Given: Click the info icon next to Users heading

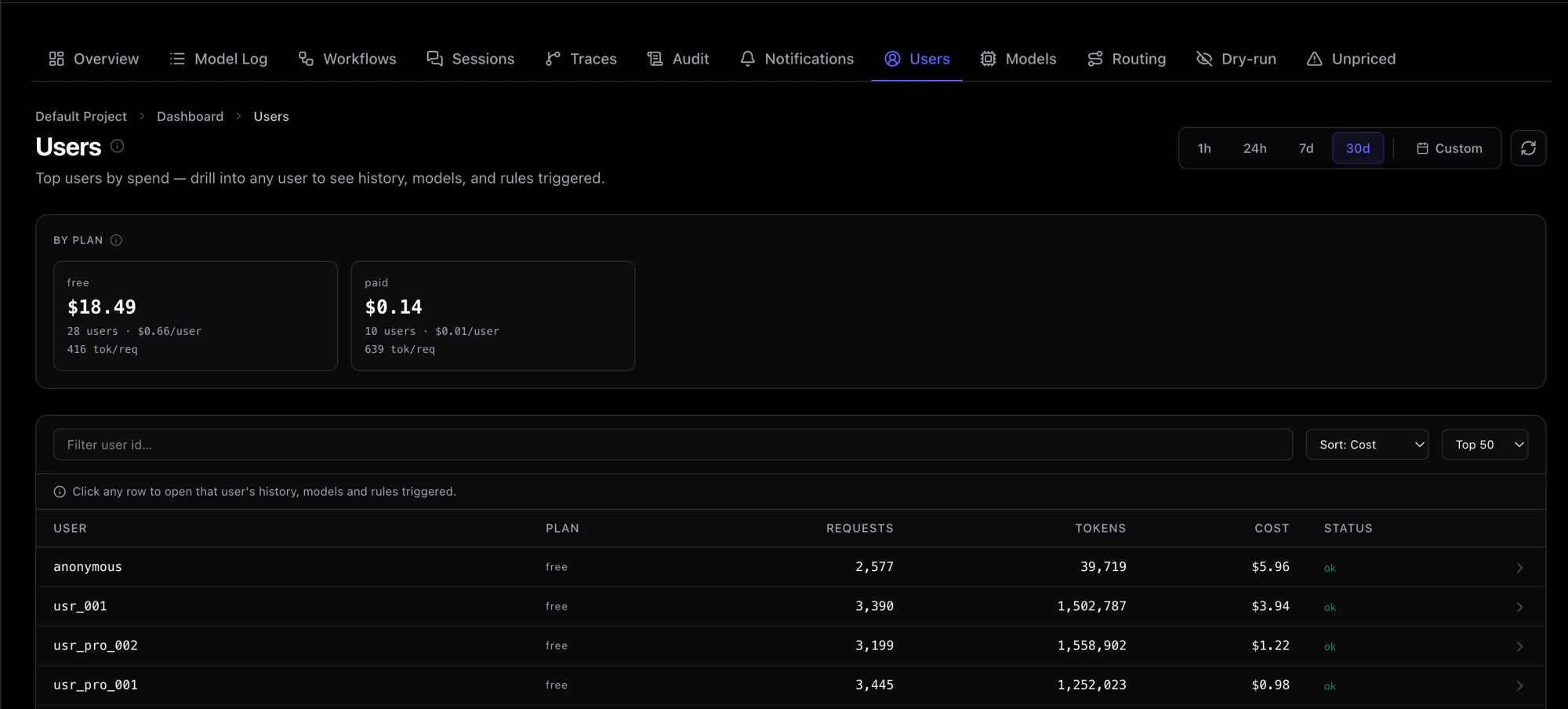Looking at the screenshot, I should [x=117, y=146].
